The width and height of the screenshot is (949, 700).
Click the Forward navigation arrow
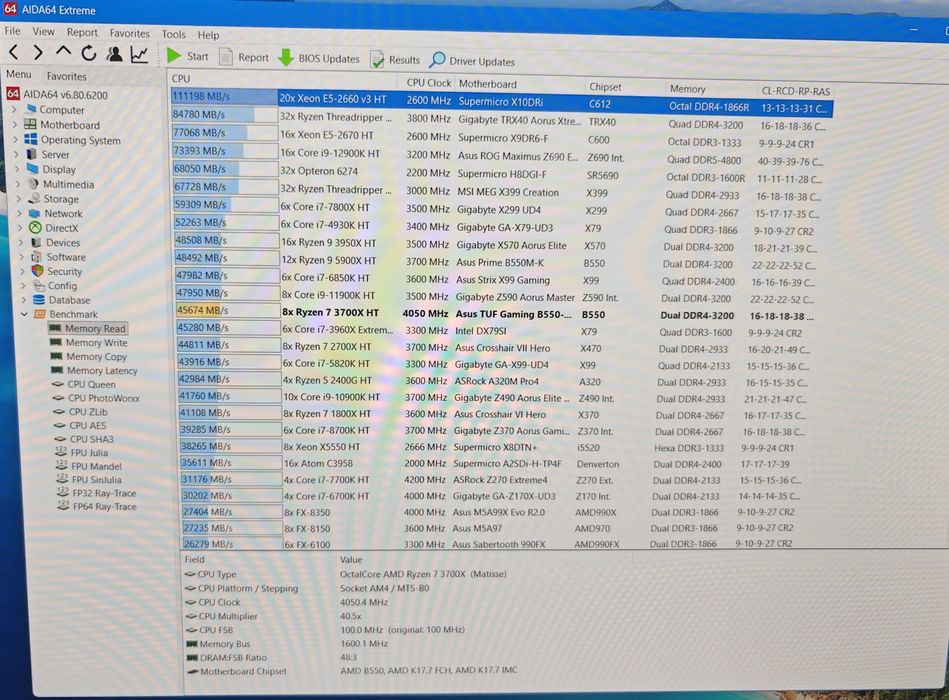coord(38,53)
